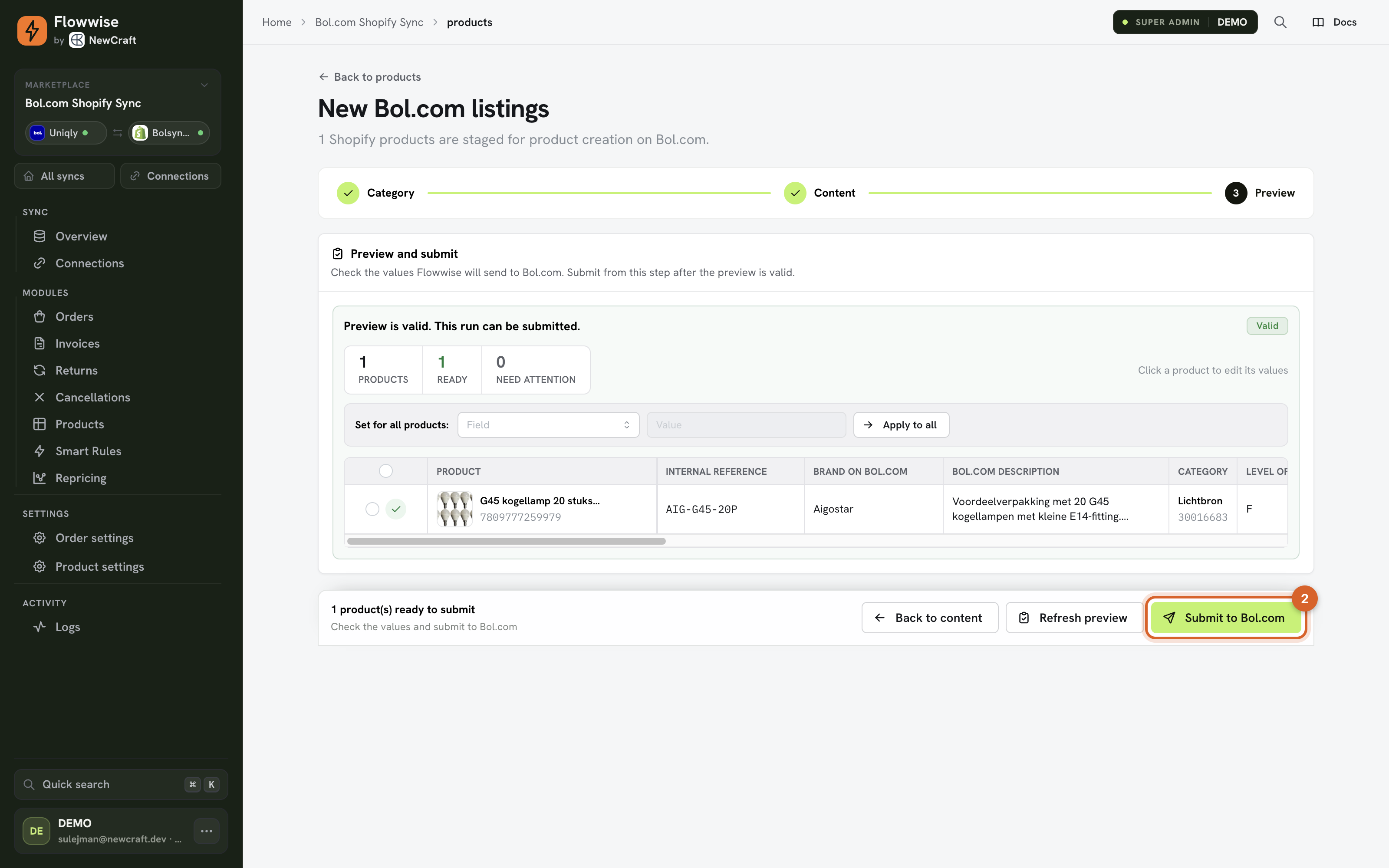Open the Uniqly bol.com connection pill
This screenshot has width=1389, height=868.
pos(66,133)
